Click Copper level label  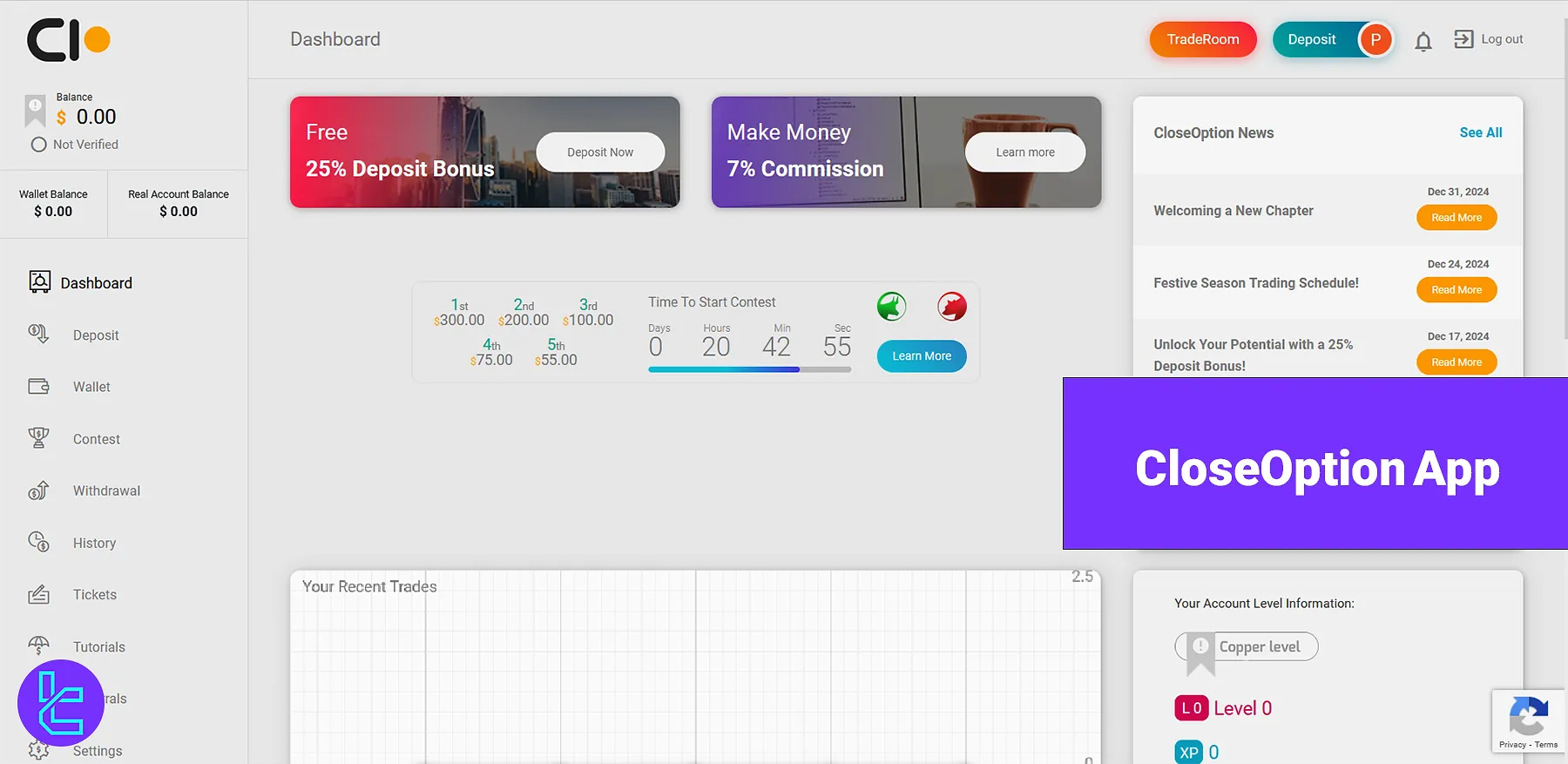(x=1260, y=646)
